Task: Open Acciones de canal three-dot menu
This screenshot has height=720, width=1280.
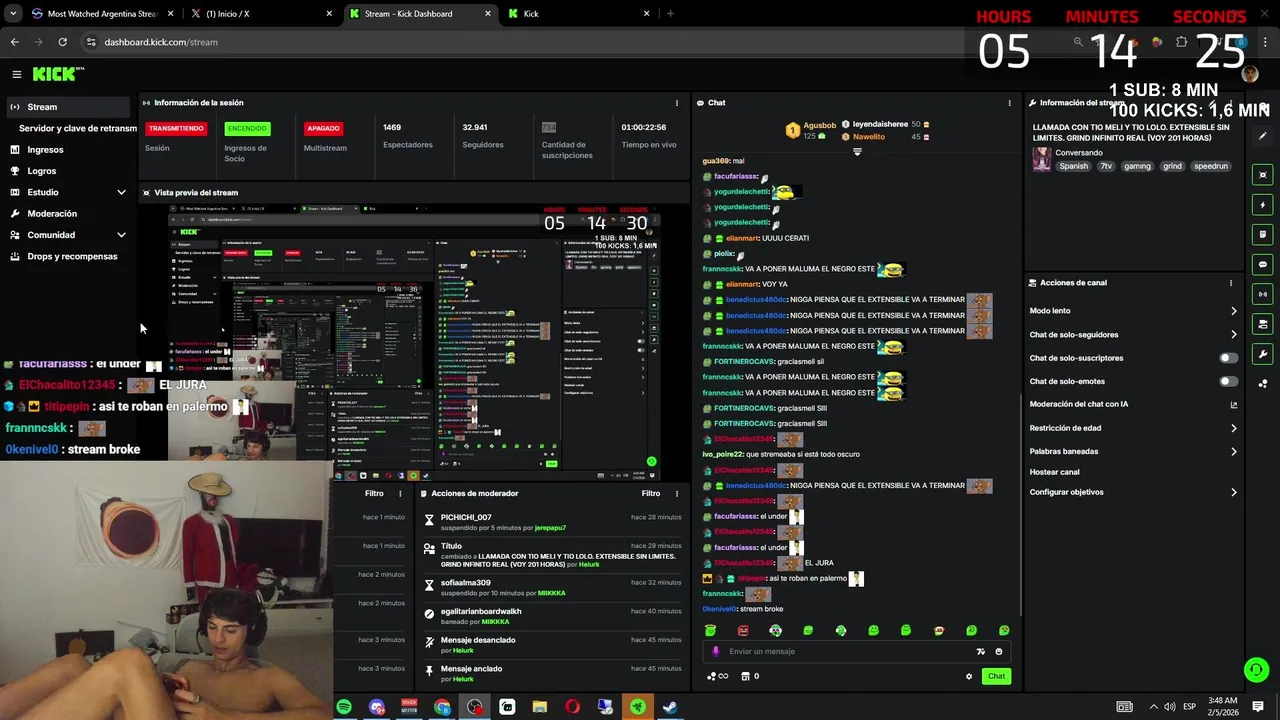Action: coord(1231,283)
